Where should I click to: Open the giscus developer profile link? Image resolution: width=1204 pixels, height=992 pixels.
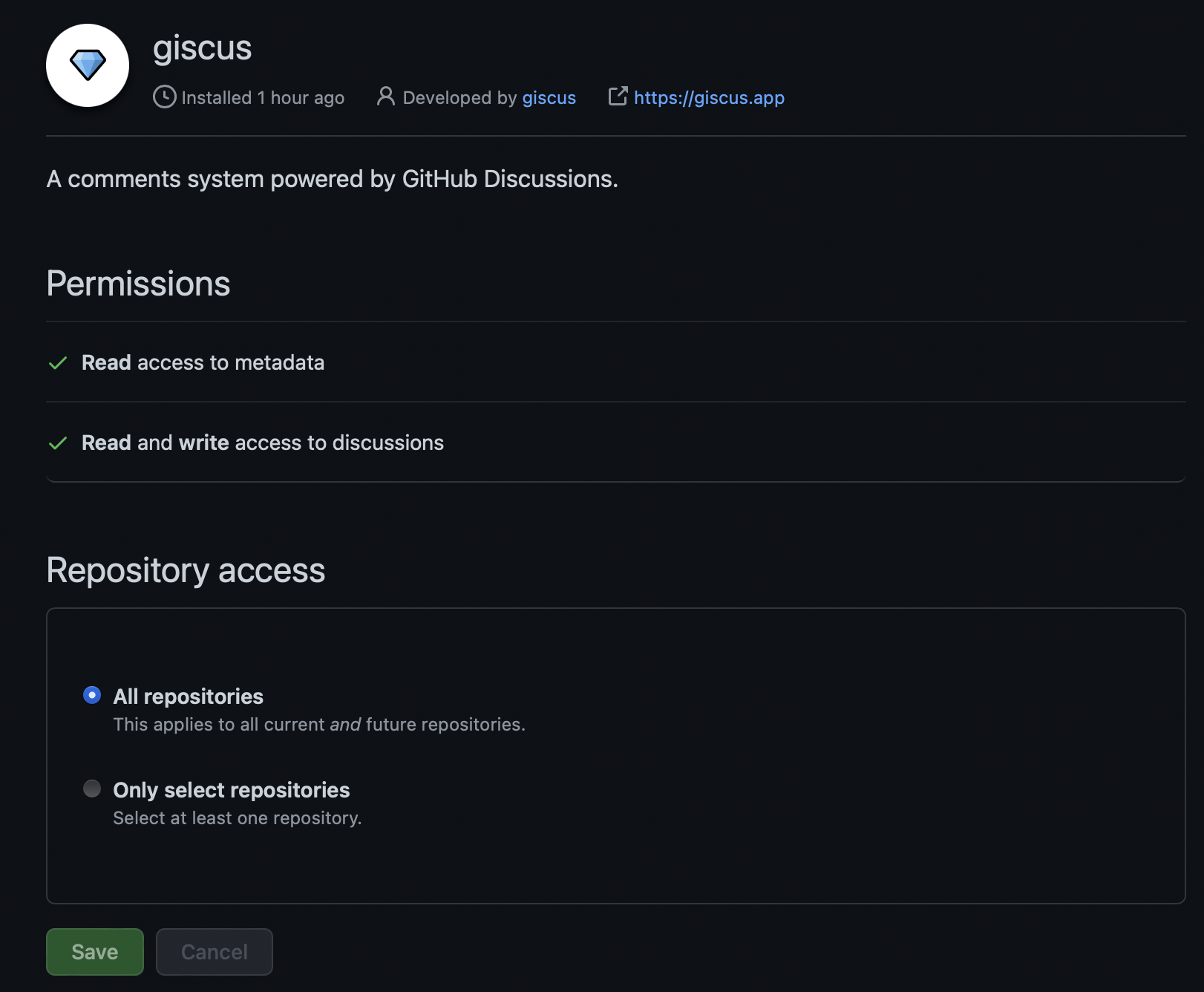pyautogui.click(x=549, y=98)
